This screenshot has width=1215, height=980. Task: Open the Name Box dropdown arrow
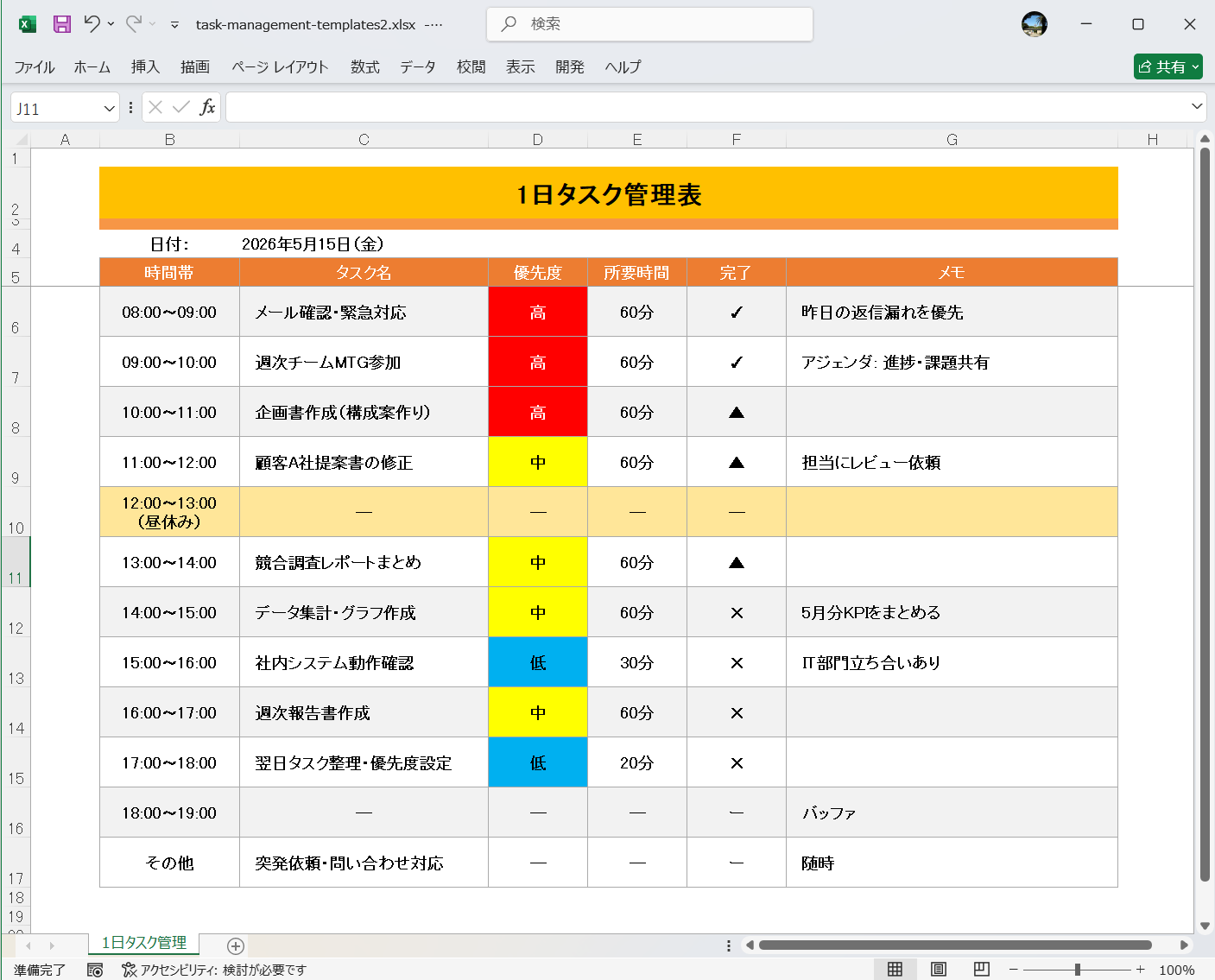(x=109, y=109)
